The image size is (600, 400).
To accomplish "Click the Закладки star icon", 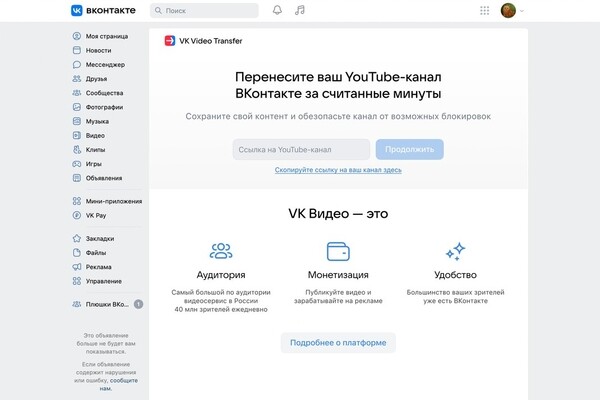I will 77,238.
